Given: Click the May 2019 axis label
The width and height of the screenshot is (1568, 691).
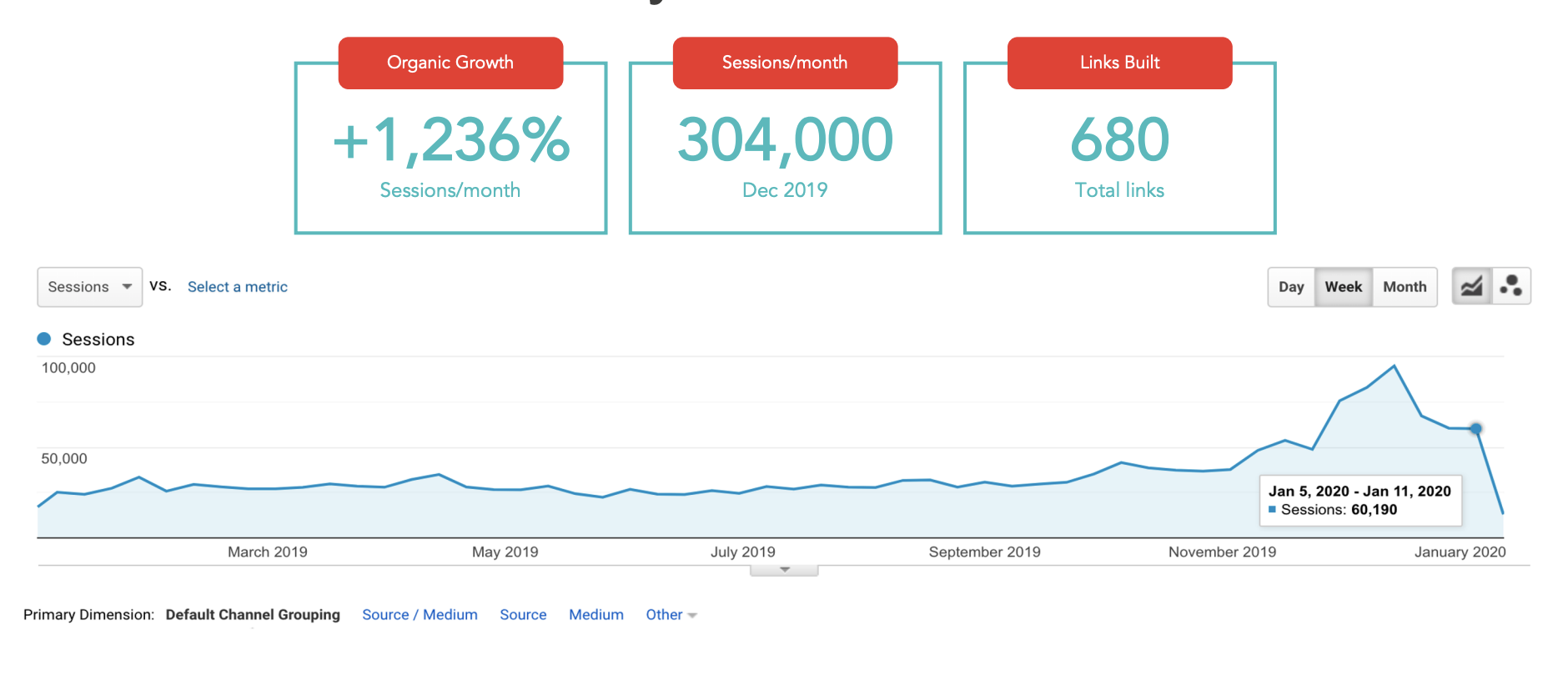Looking at the screenshot, I should point(505,552).
